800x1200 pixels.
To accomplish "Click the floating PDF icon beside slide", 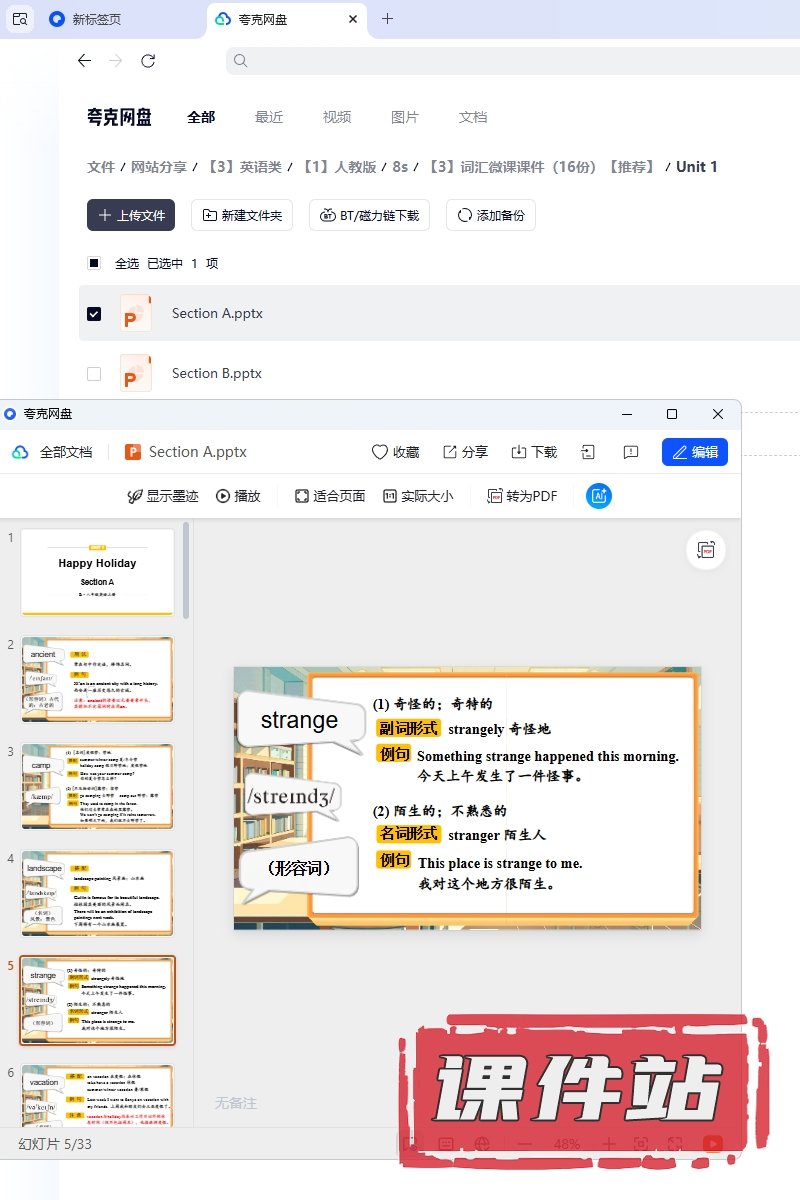I will tap(707, 550).
